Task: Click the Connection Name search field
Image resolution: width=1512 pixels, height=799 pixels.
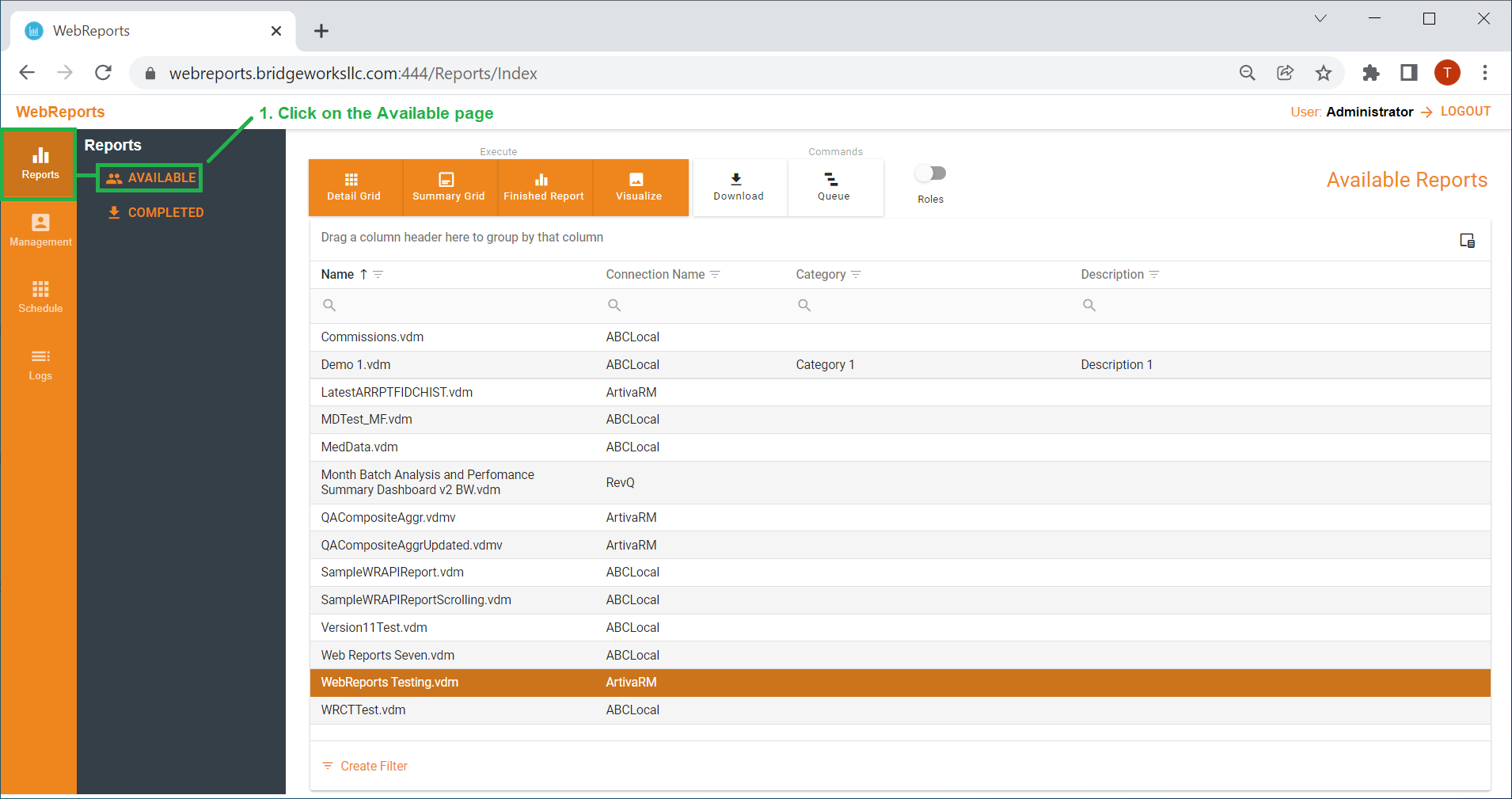Action: (691, 305)
